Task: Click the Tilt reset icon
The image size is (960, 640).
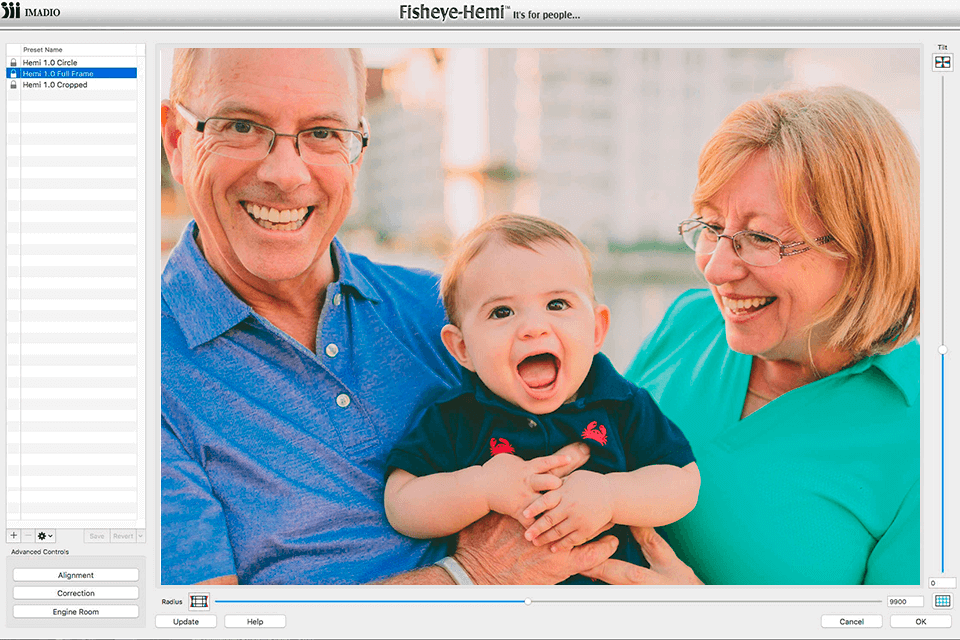Action: (x=942, y=62)
